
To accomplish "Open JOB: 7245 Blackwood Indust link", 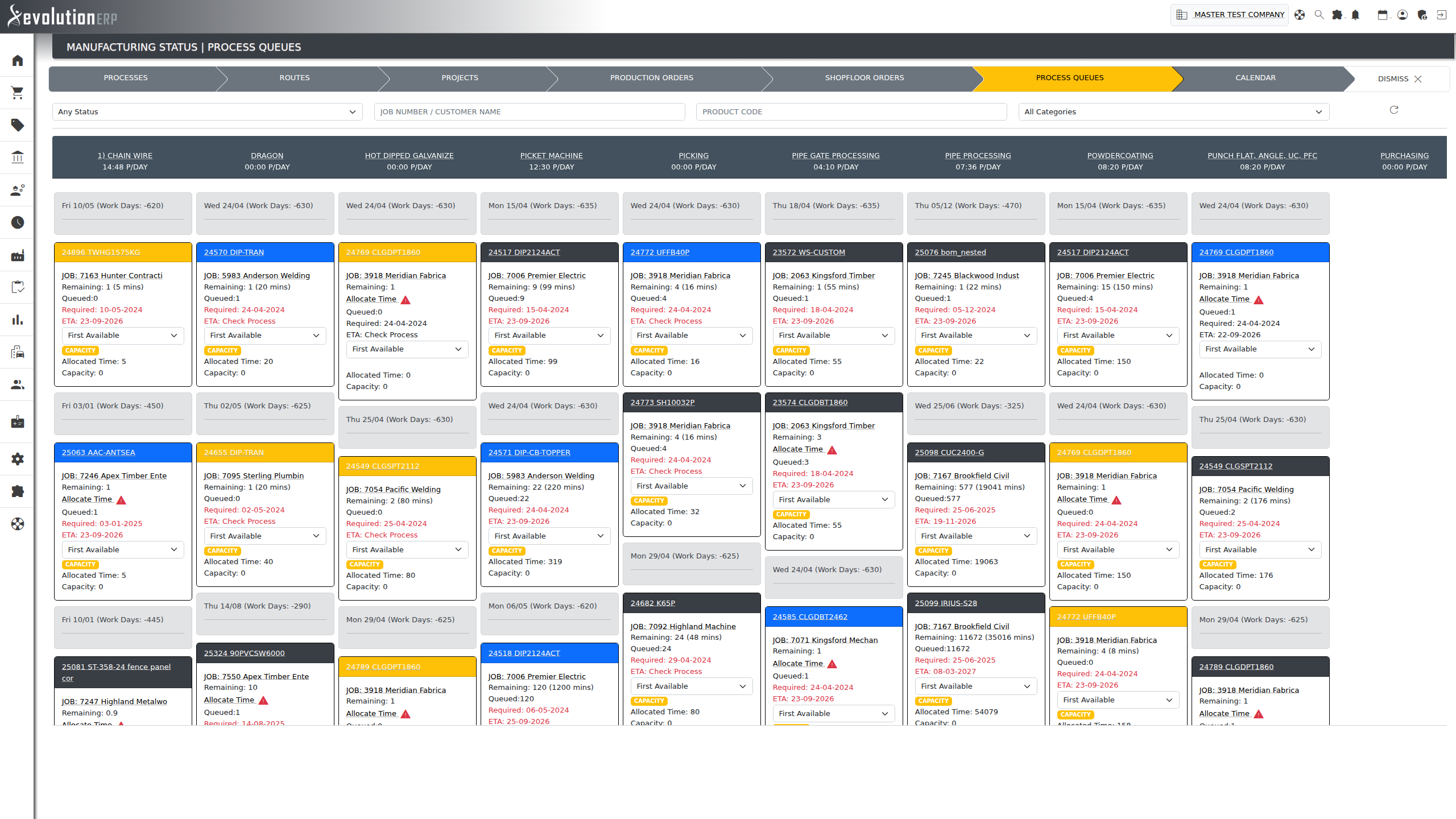I will click(967, 276).
